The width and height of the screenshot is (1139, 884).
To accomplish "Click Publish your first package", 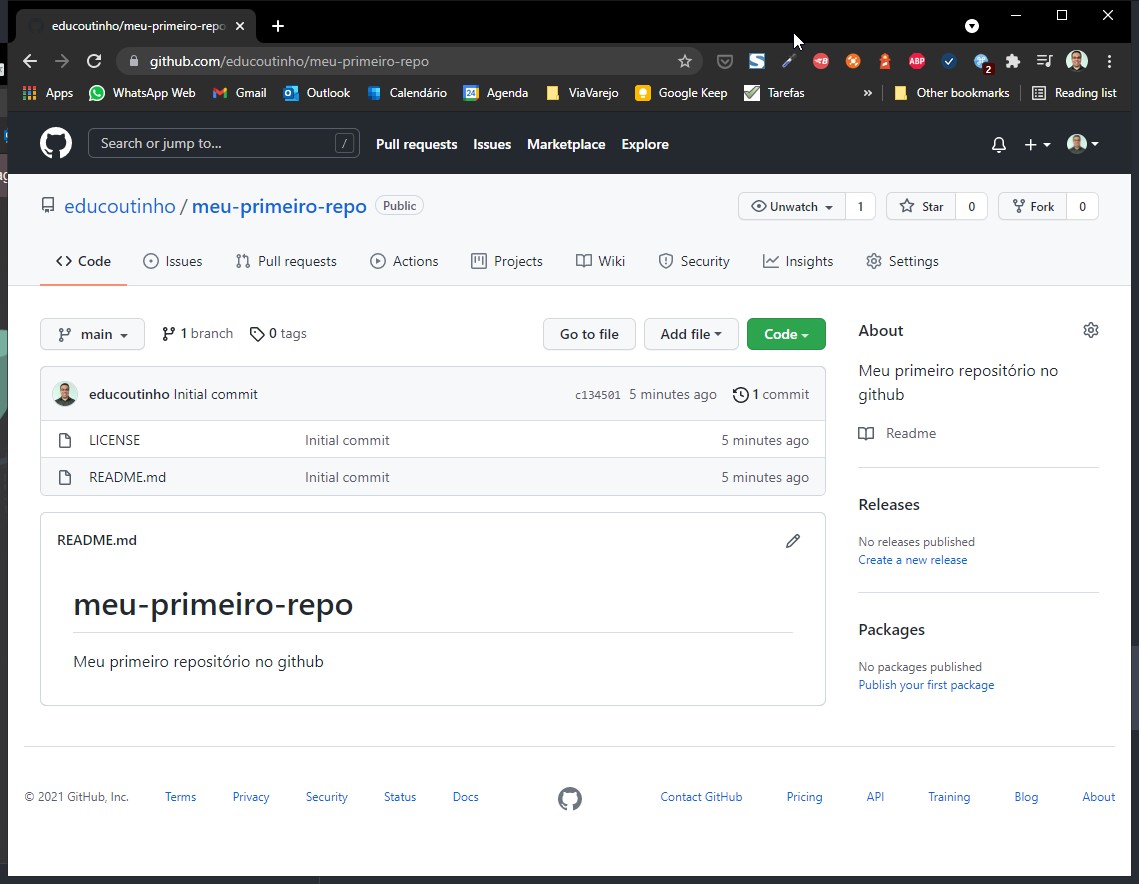I will 926,685.
